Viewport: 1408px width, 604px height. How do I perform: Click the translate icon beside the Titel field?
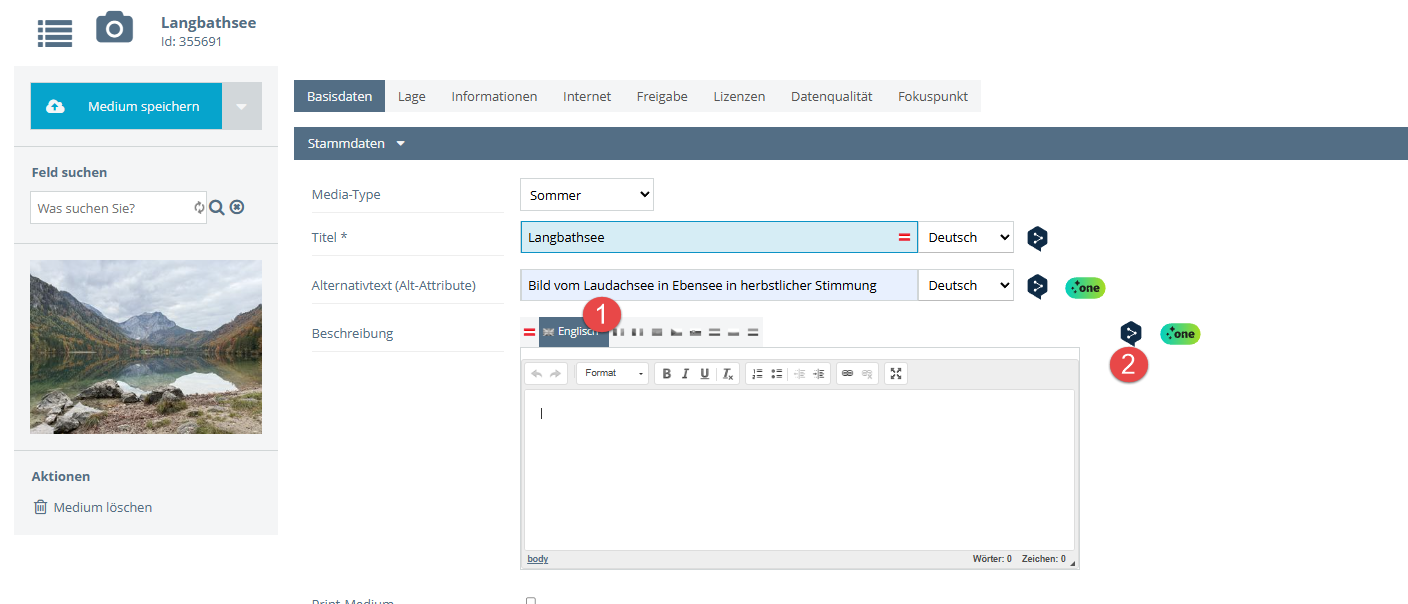click(1038, 239)
